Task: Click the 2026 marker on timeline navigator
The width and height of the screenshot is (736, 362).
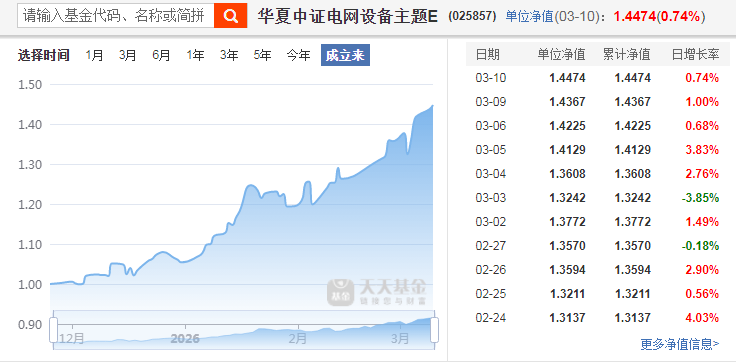Action: [x=185, y=339]
